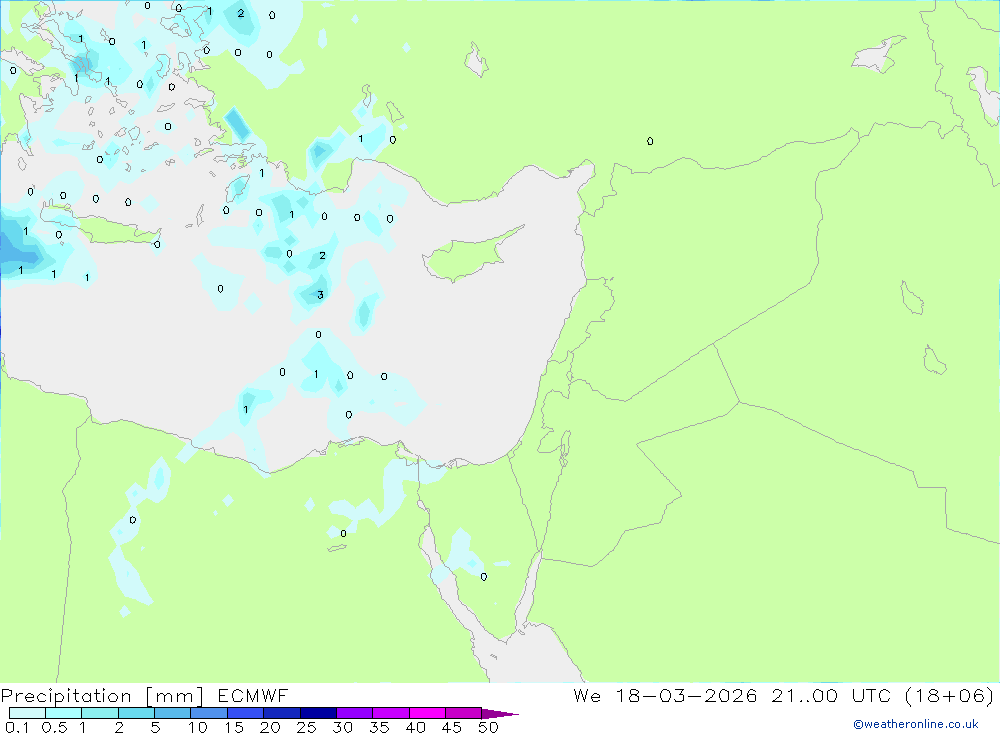Viewport: 1000px width, 733px height.
Task: Click the 0.5–1 mm legend color swatch
Action: coord(64,713)
